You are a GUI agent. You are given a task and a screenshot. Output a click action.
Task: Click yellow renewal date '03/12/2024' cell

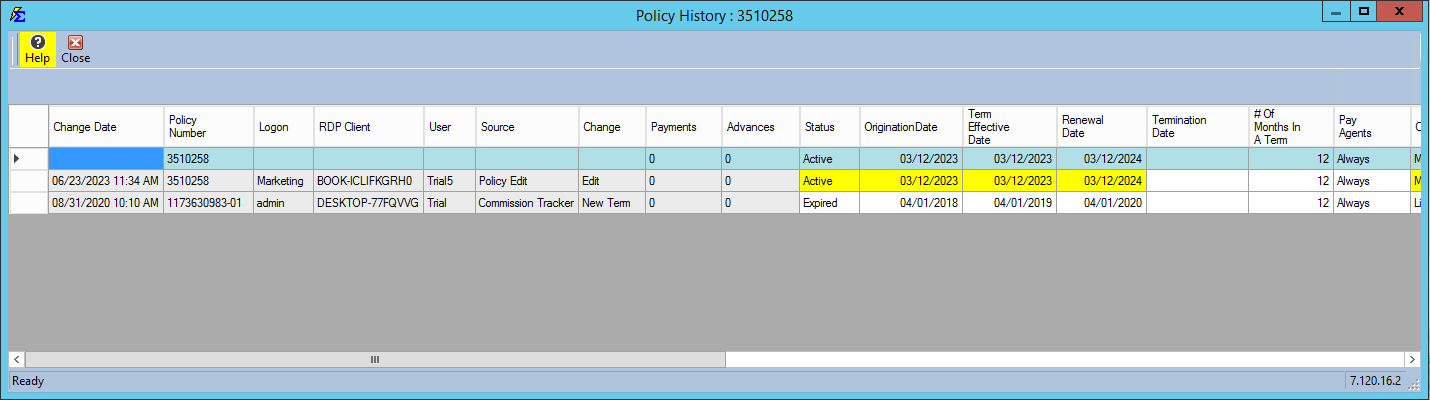click(x=1102, y=181)
